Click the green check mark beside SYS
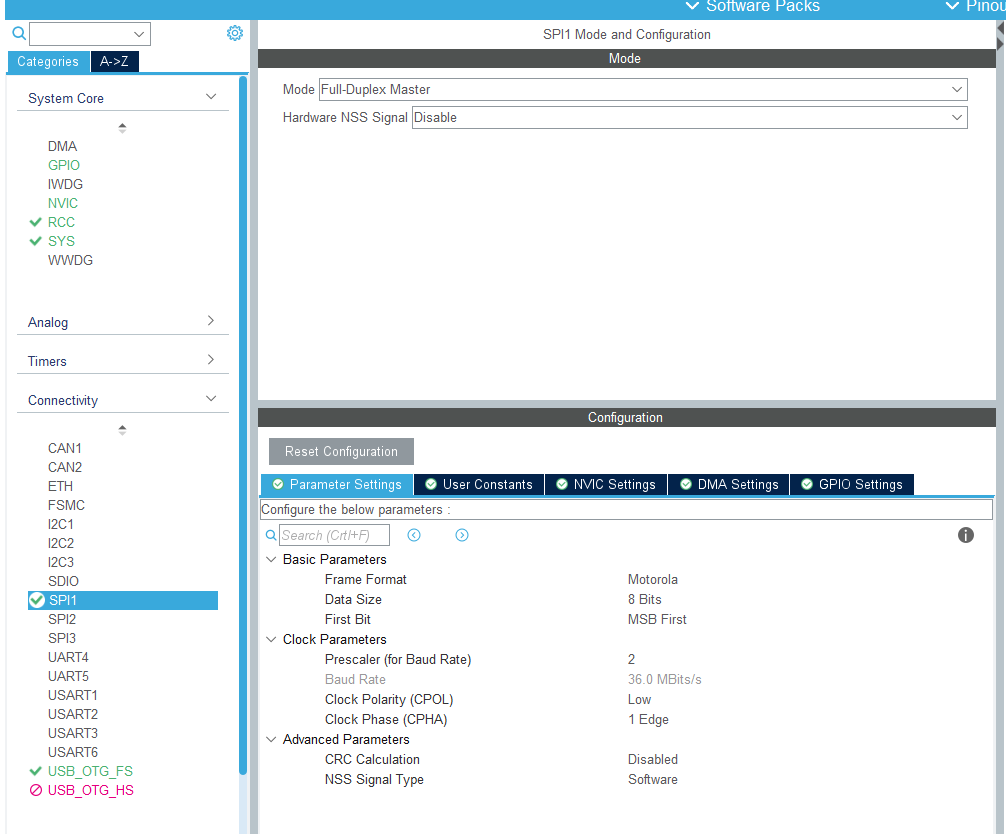The width and height of the screenshot is (1006, 834). (x=35, y=241)
